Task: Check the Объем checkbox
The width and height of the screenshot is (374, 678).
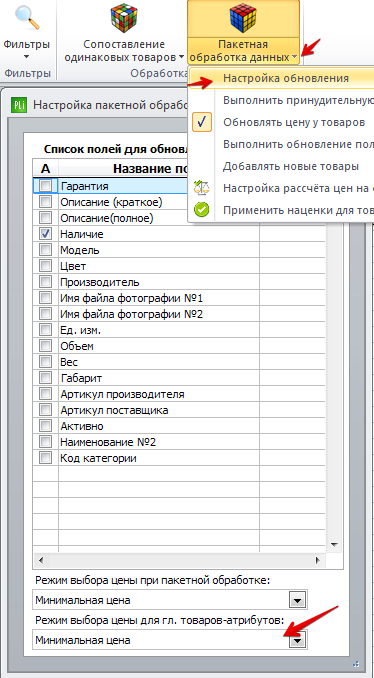Action: (45, 346)
